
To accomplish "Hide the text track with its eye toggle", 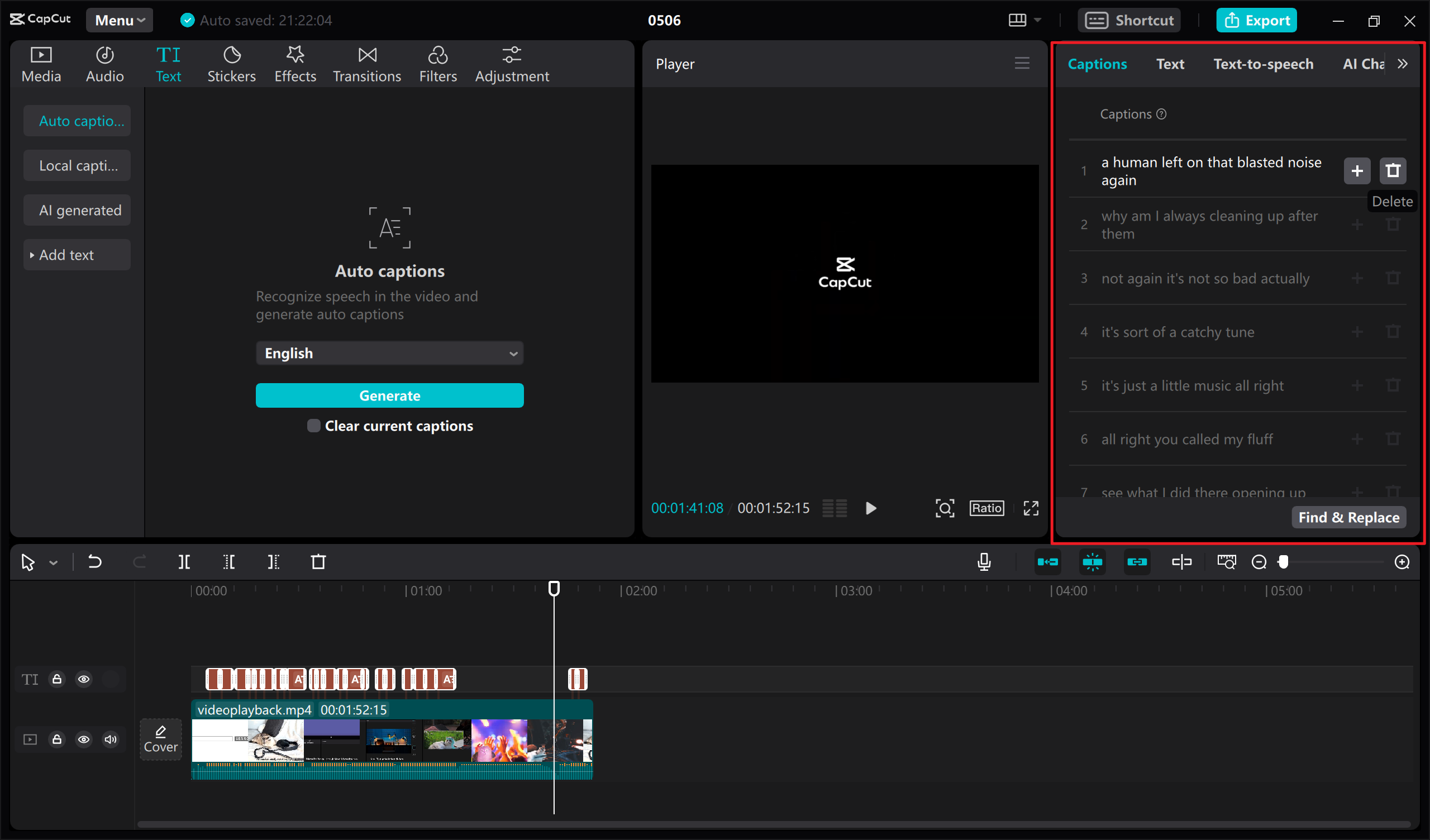I will pos(84,679).
